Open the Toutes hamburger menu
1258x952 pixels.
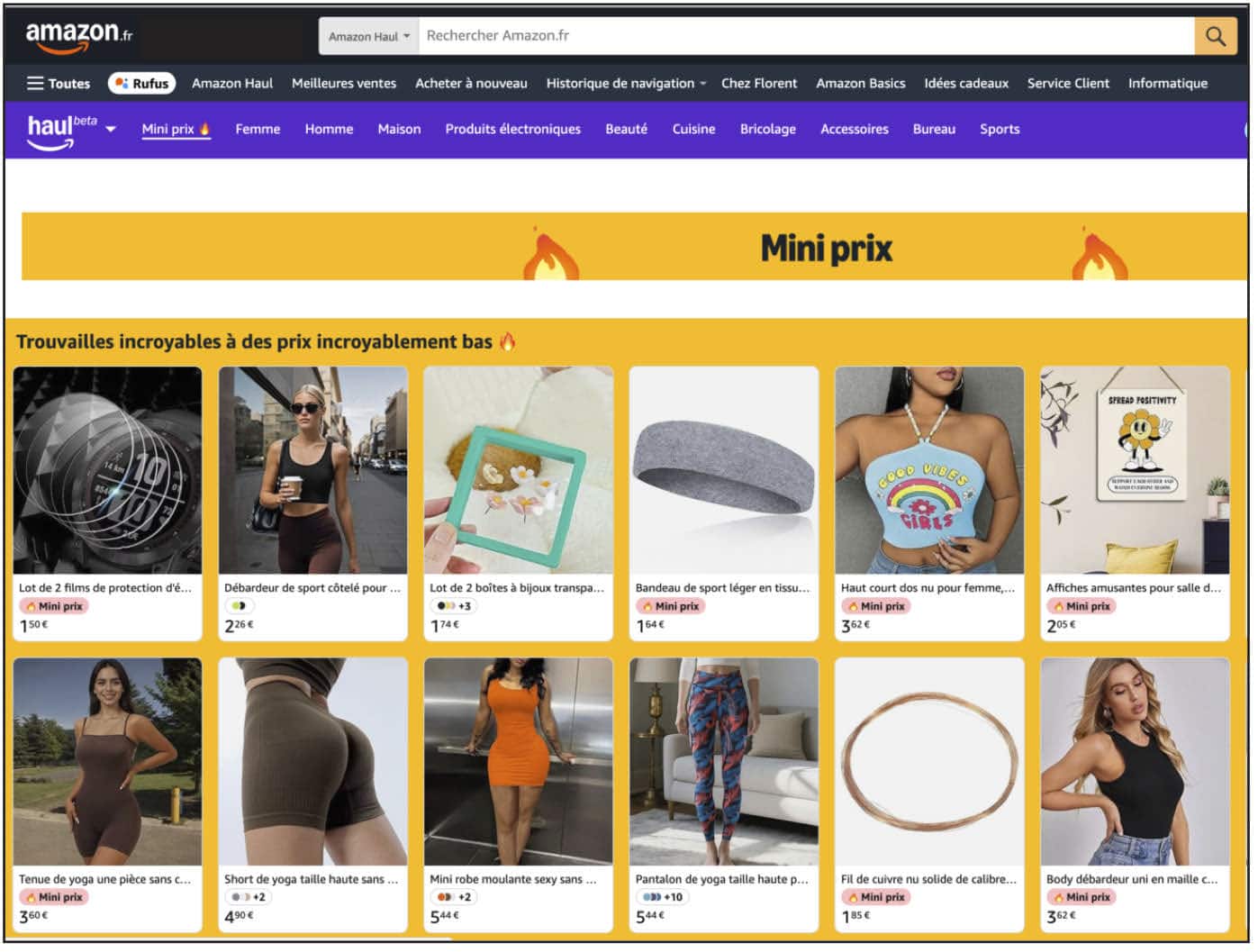click(x=59, y=84)
